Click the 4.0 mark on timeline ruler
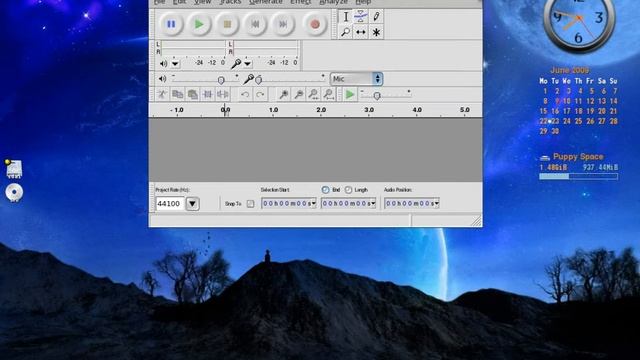 417,110
